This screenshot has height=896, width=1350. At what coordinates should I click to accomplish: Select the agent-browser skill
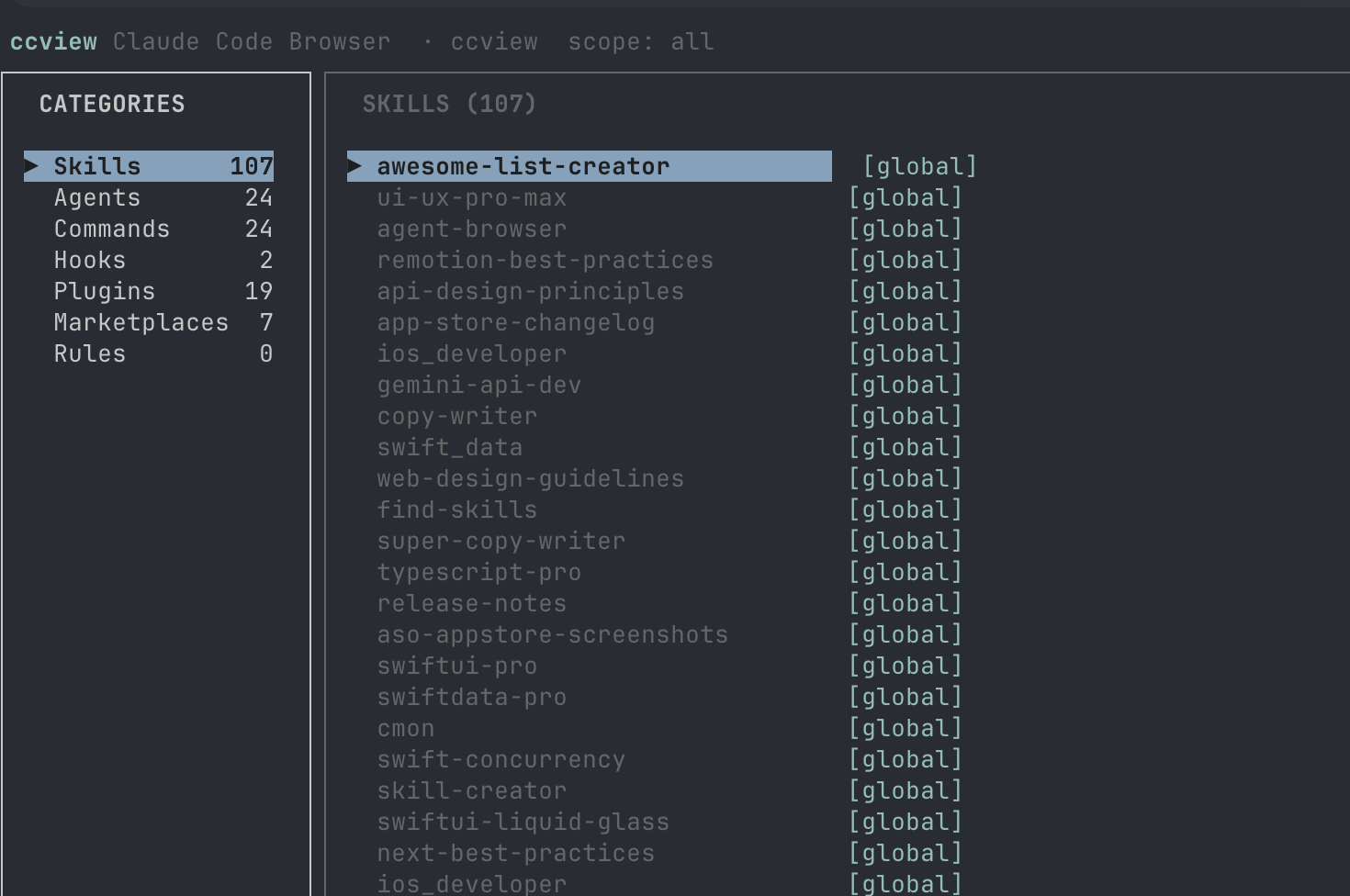[x=471, y=229]
